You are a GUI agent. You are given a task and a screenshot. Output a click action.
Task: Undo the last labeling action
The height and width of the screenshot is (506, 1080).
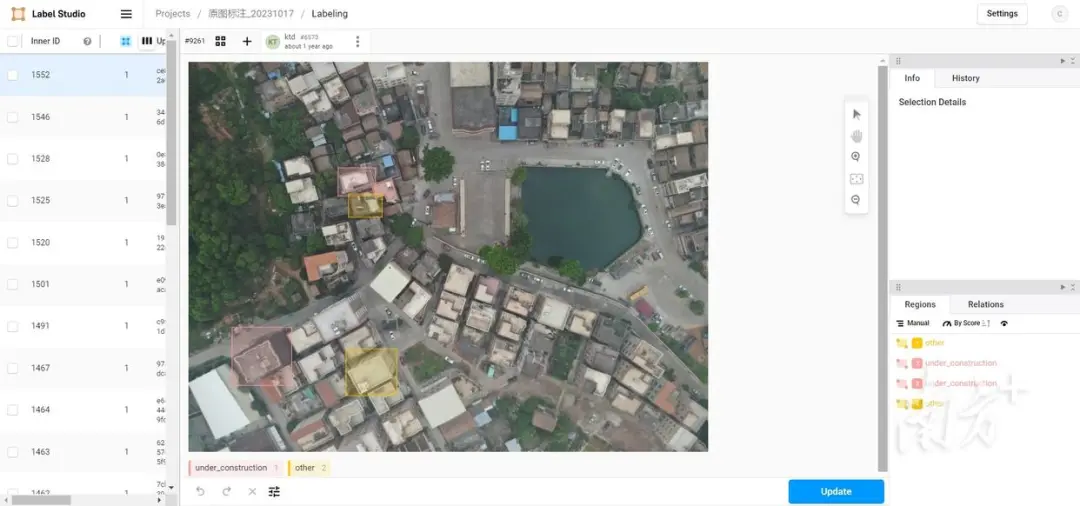200,492
